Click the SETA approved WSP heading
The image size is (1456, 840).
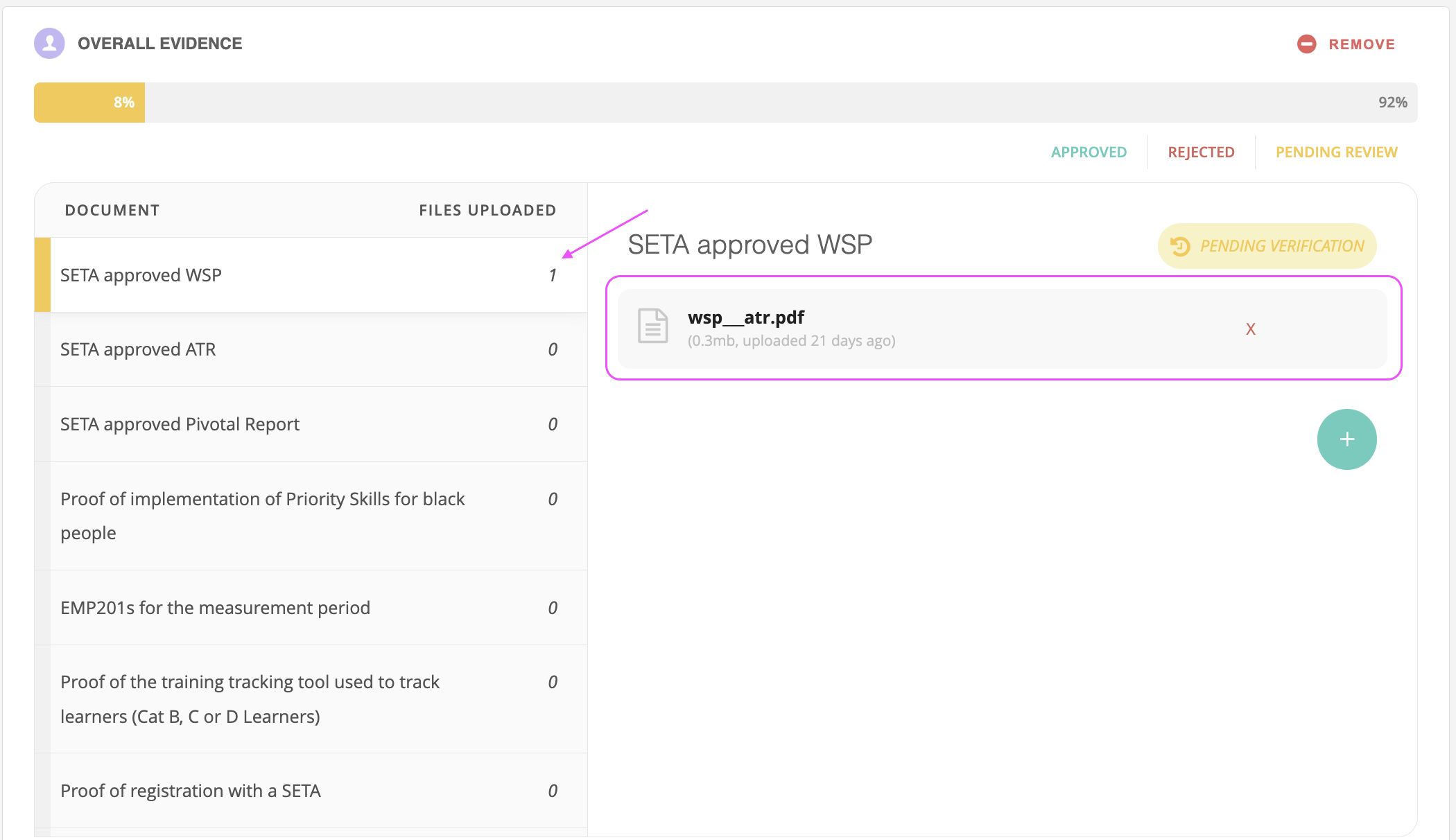(749, 244)
